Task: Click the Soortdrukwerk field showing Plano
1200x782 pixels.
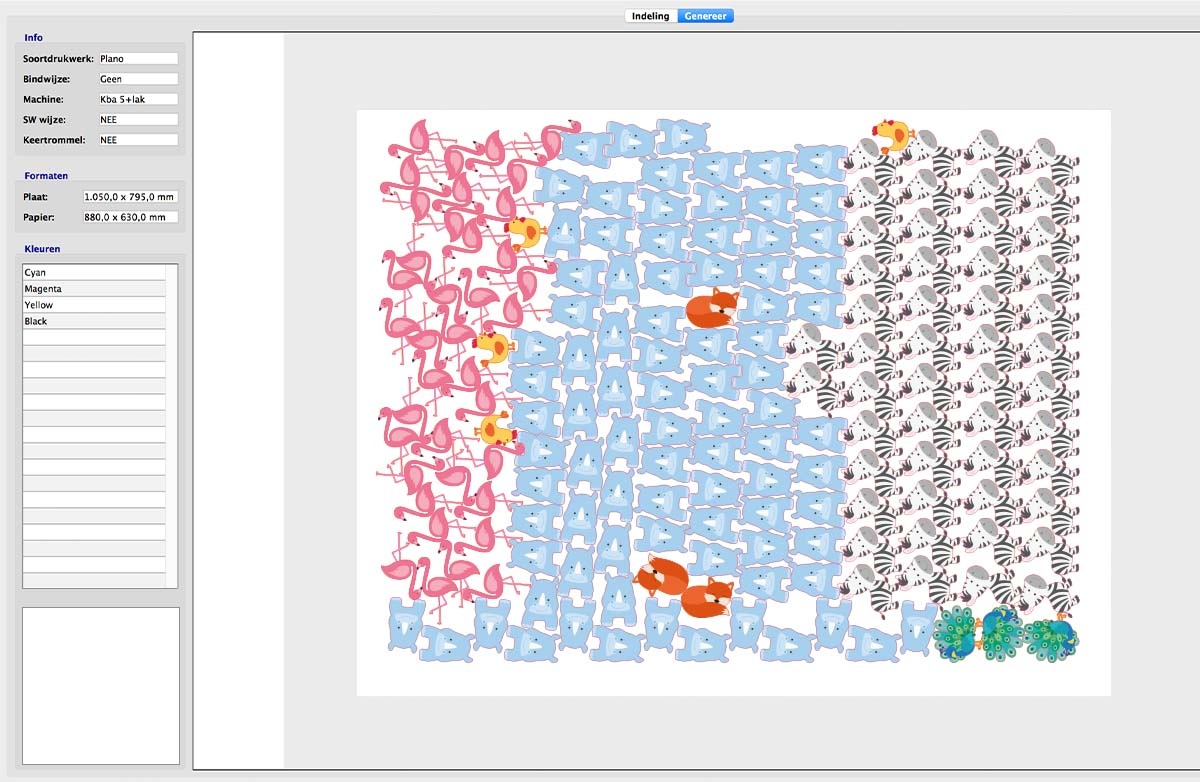Action: (138, 59)
